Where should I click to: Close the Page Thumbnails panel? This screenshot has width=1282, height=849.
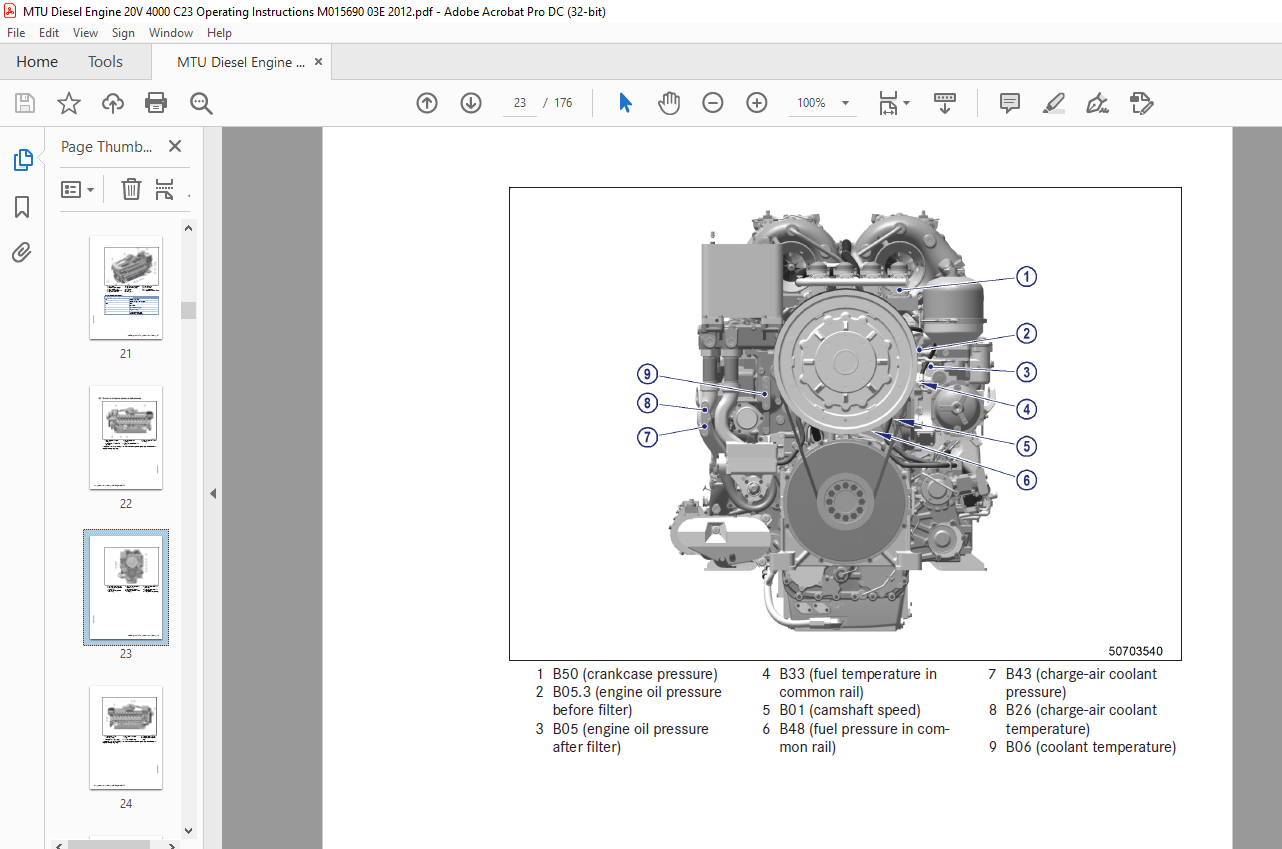tap(175, 146)
